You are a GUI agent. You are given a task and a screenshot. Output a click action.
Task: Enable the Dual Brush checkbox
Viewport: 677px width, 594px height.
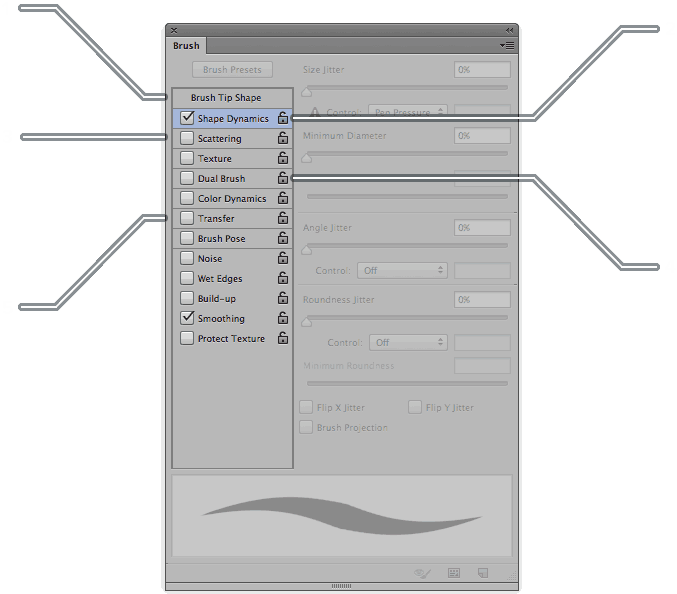point(187,178)
